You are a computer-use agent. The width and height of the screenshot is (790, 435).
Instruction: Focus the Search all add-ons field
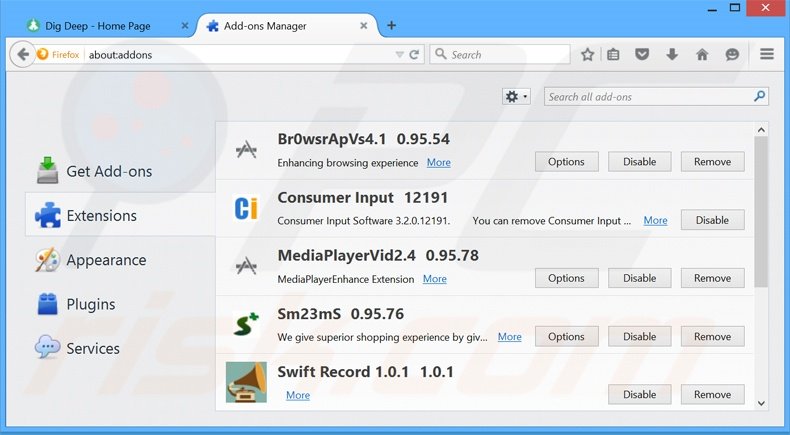click(x=656, y=97)
